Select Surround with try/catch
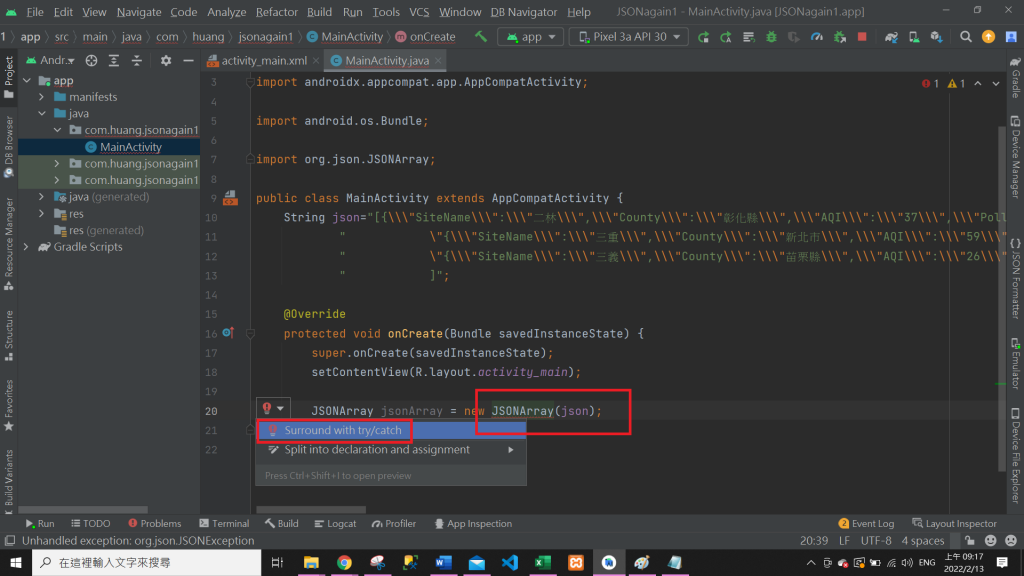The width and height of the screenshot is (1024, 576). (x=391, y=430)
